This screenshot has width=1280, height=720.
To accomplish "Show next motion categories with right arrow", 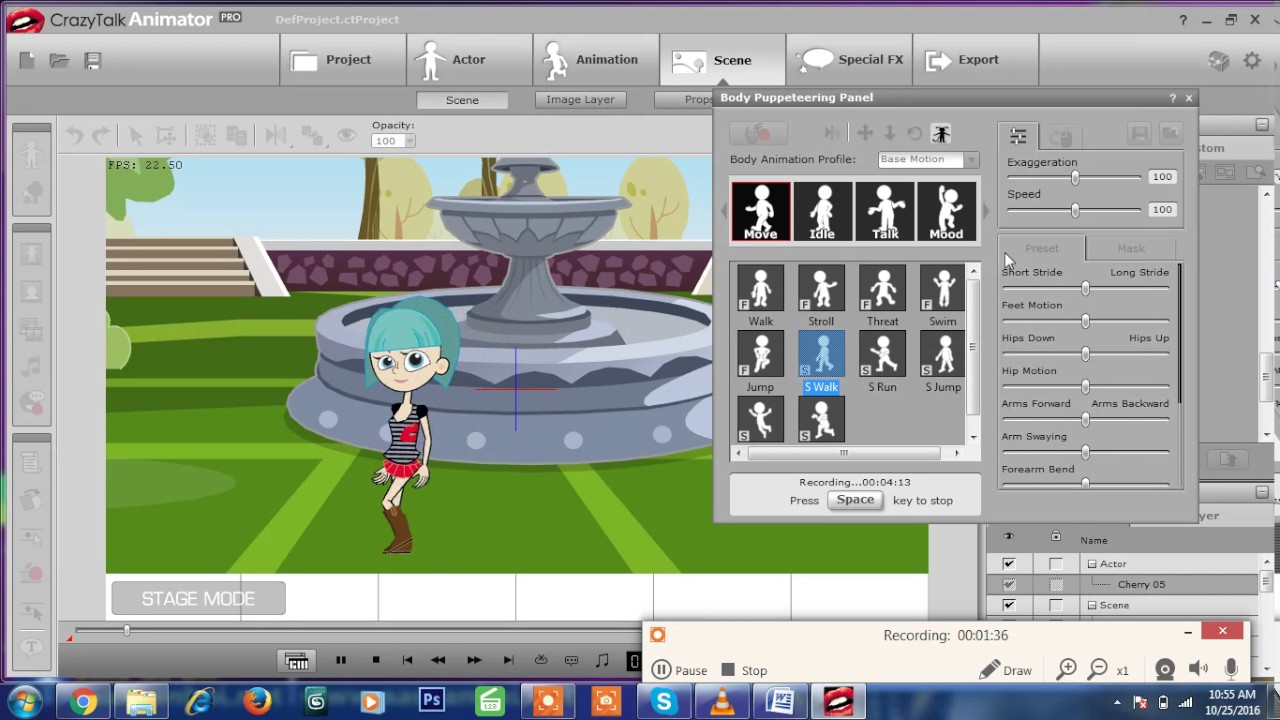I will [985, 211].
